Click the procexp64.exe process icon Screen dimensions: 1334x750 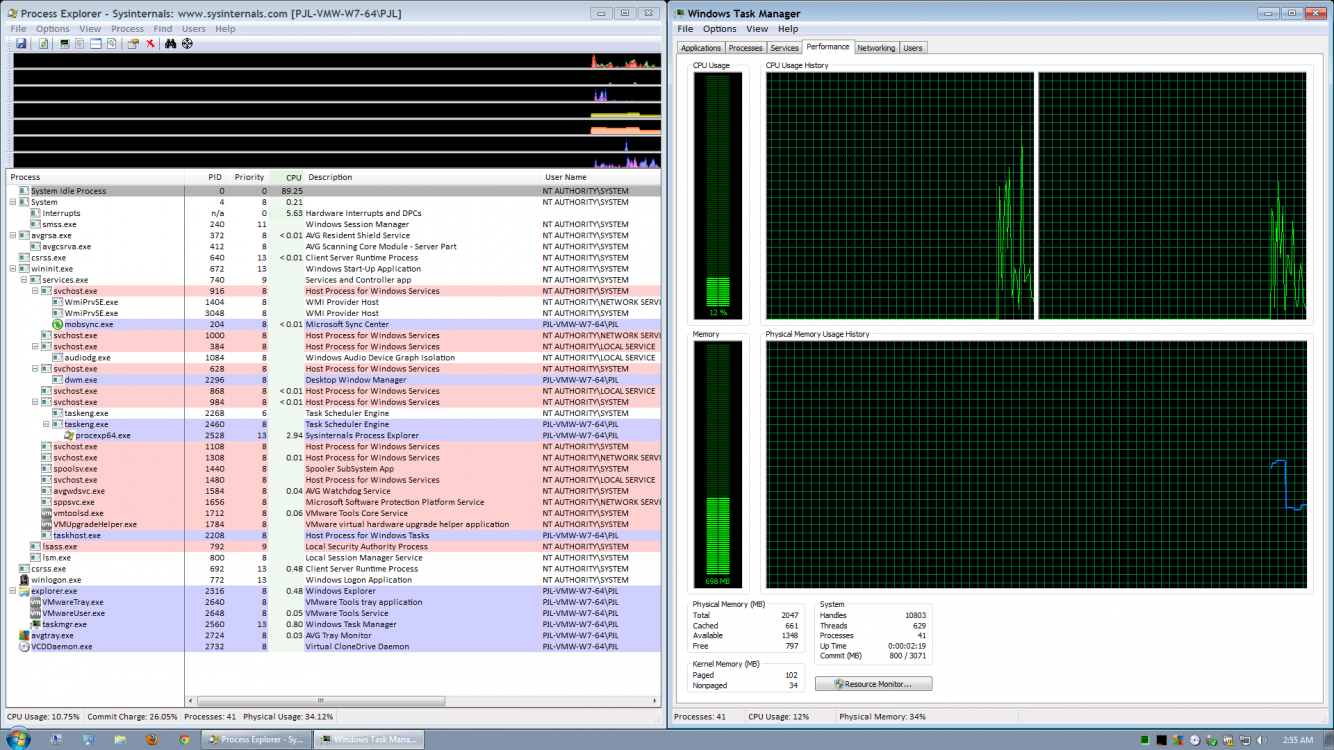click(x=68, y=435)
